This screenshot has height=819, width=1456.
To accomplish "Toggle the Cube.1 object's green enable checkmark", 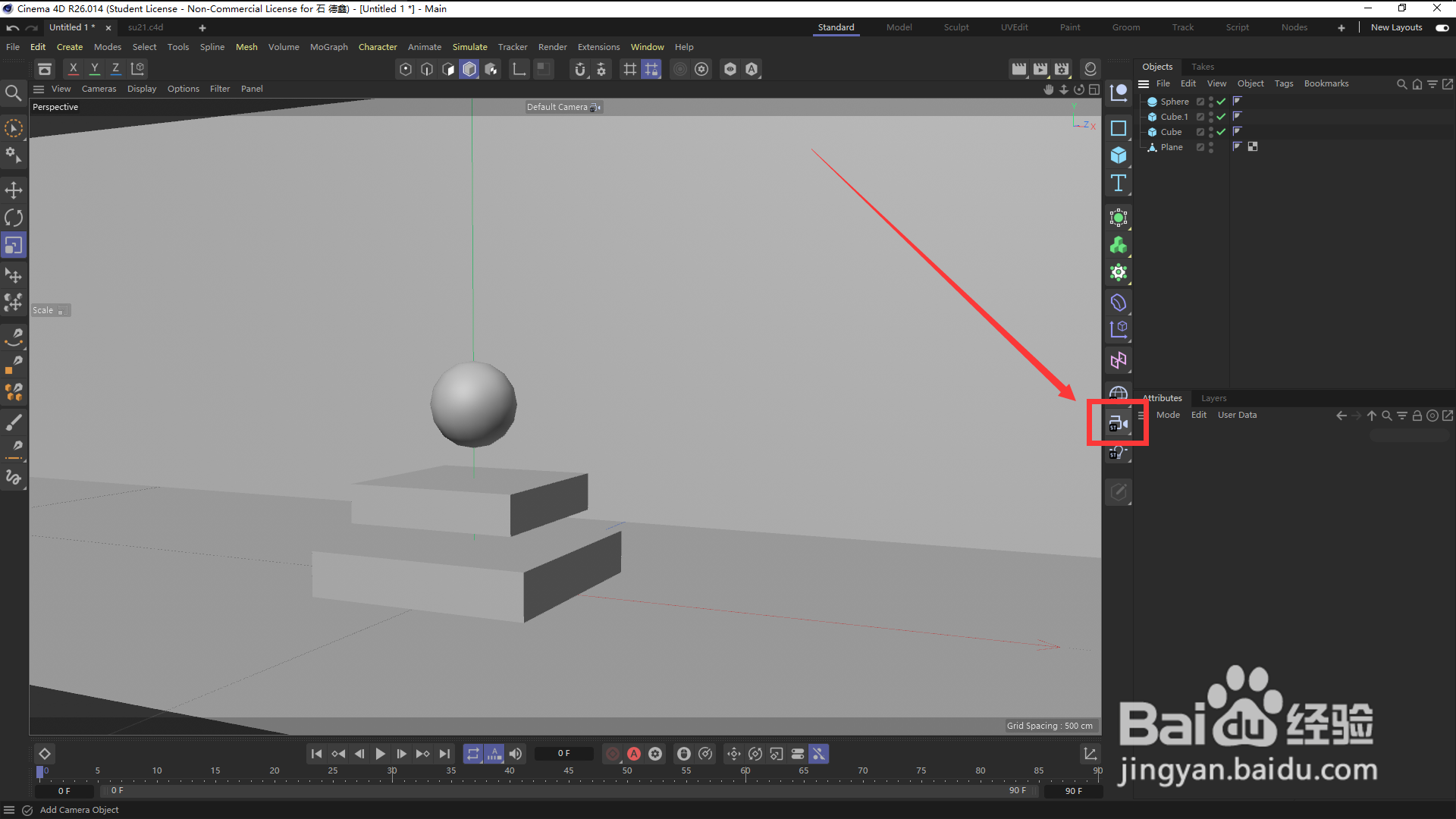I will pyautogui.click(x=1221, y=117).
